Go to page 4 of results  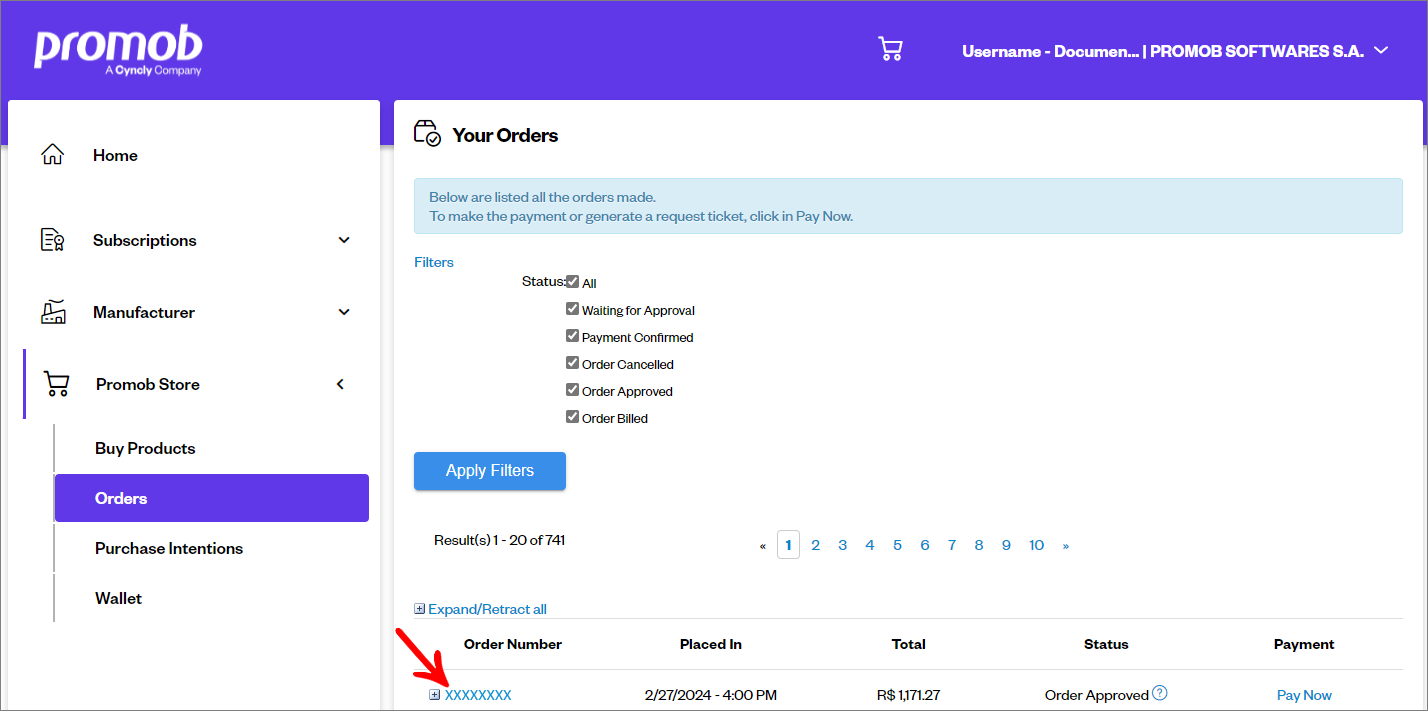click(x=870, y=545)
